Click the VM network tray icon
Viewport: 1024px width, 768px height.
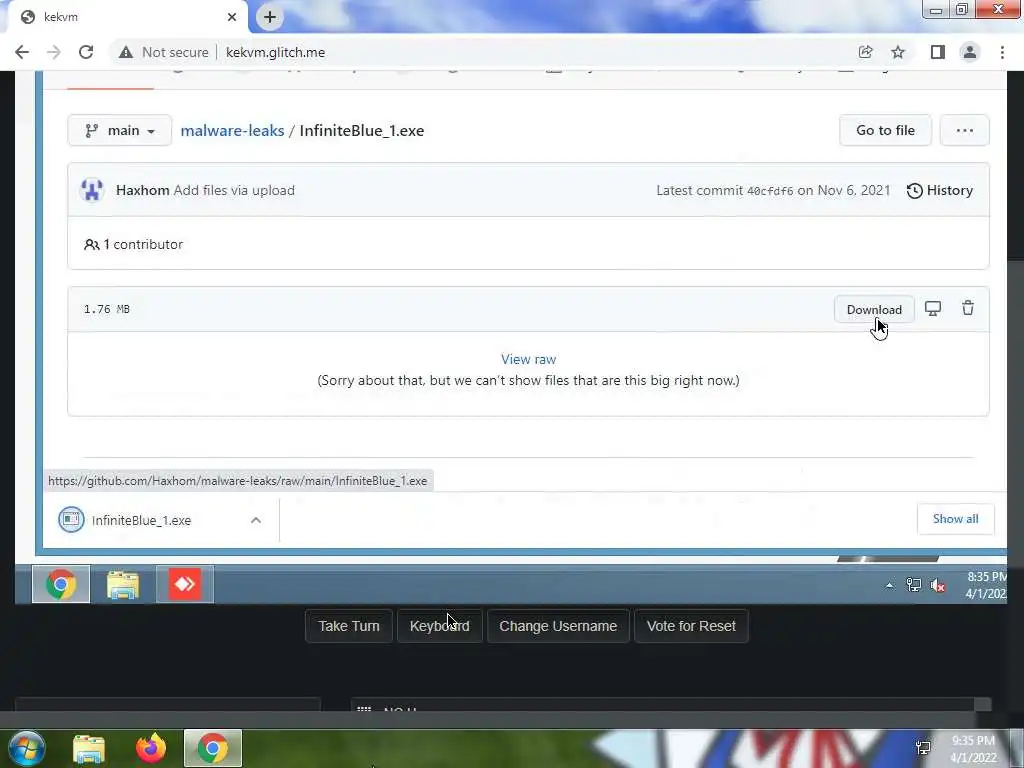[914, 586]
